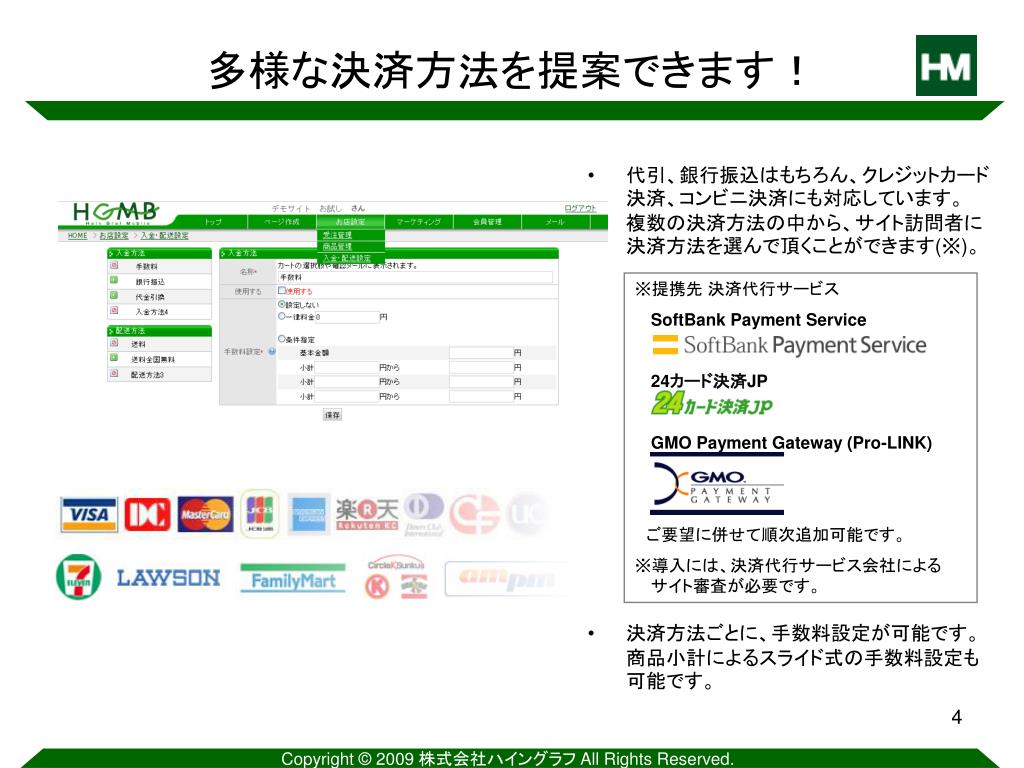
Task: Select the 一律料金 radio button
Action: [x=282, y=316]
